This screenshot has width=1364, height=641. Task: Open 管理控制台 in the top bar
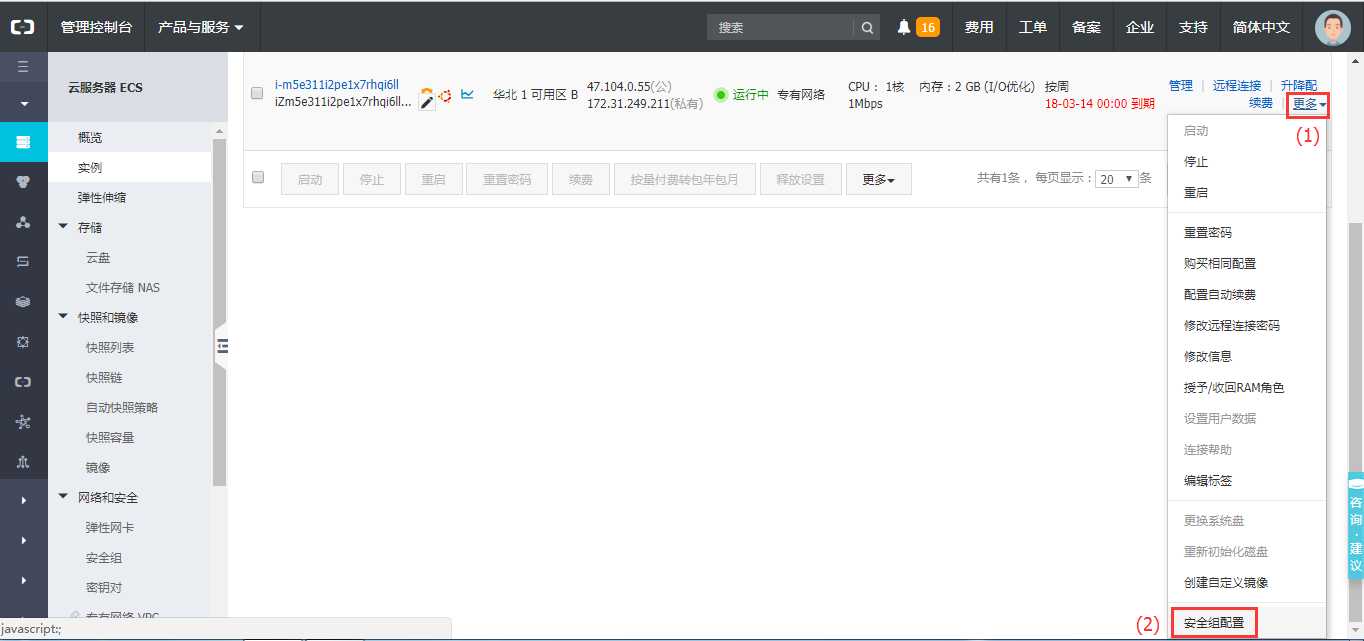(x=96, y=27)
